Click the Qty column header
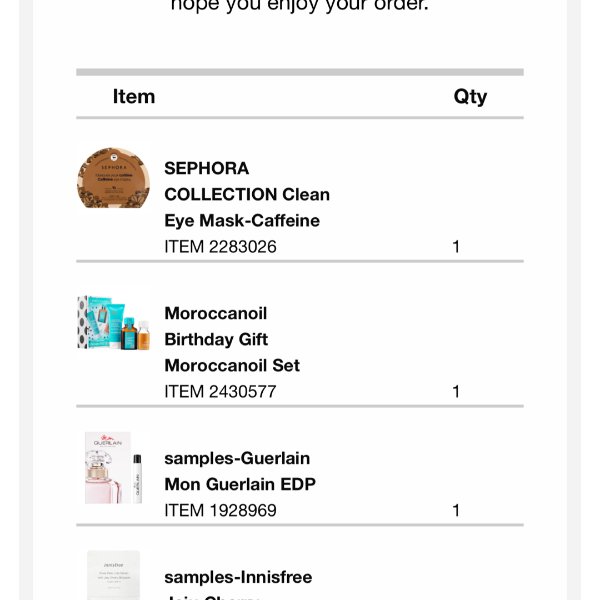600x600 pixels. [470, 97]
